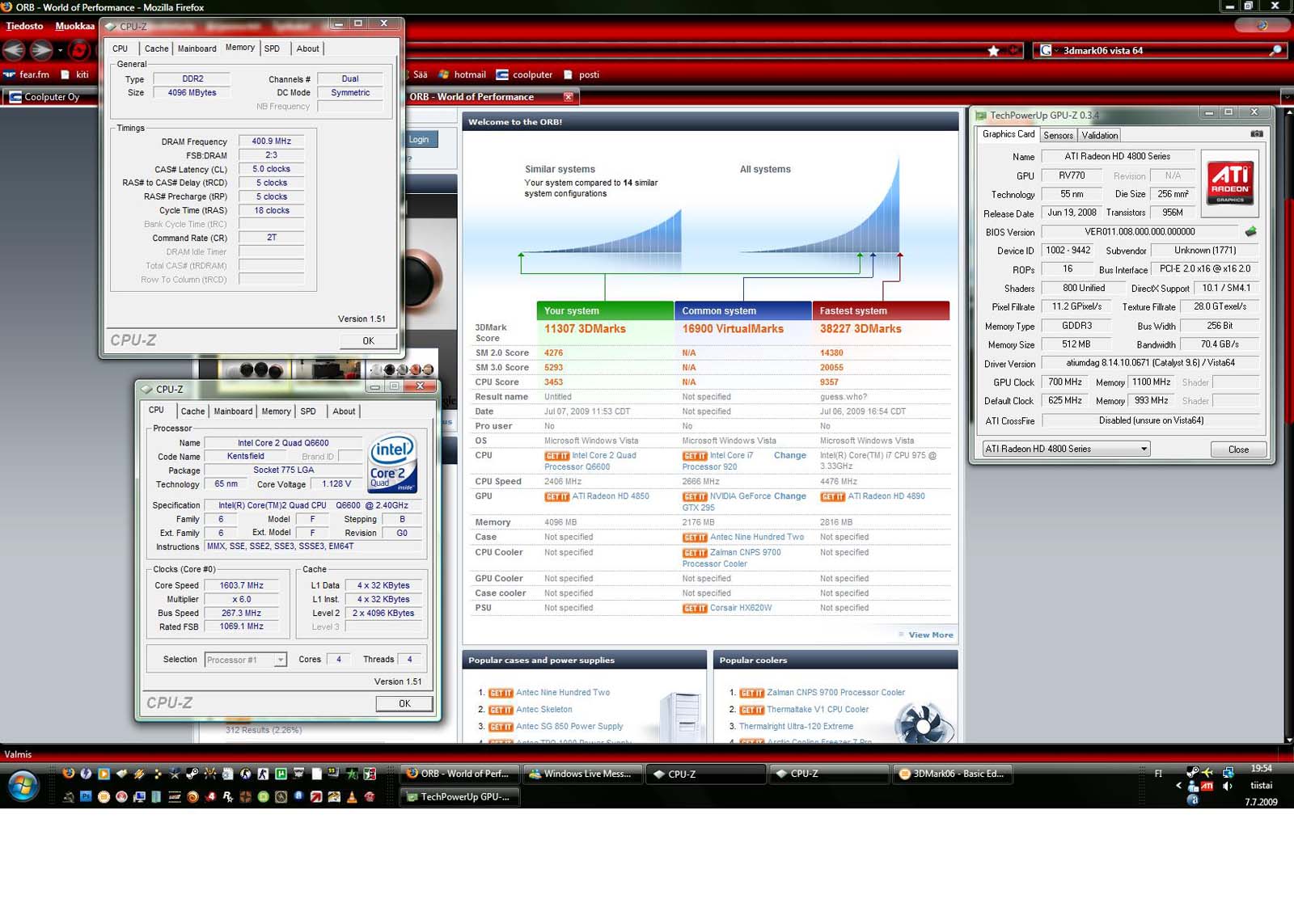The image size is (1294, 924).
Task: Reload the page in Firefox
Action: (79, 50)
